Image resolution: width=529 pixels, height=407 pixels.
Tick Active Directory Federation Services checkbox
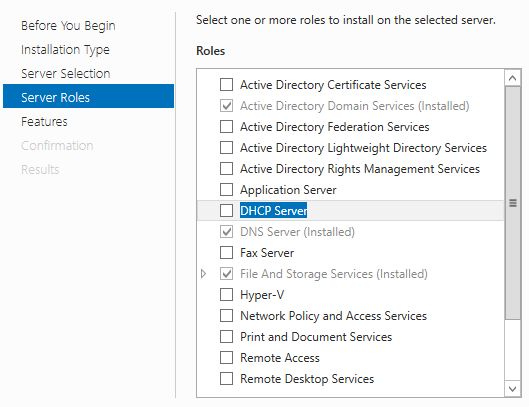click(226, 127)
